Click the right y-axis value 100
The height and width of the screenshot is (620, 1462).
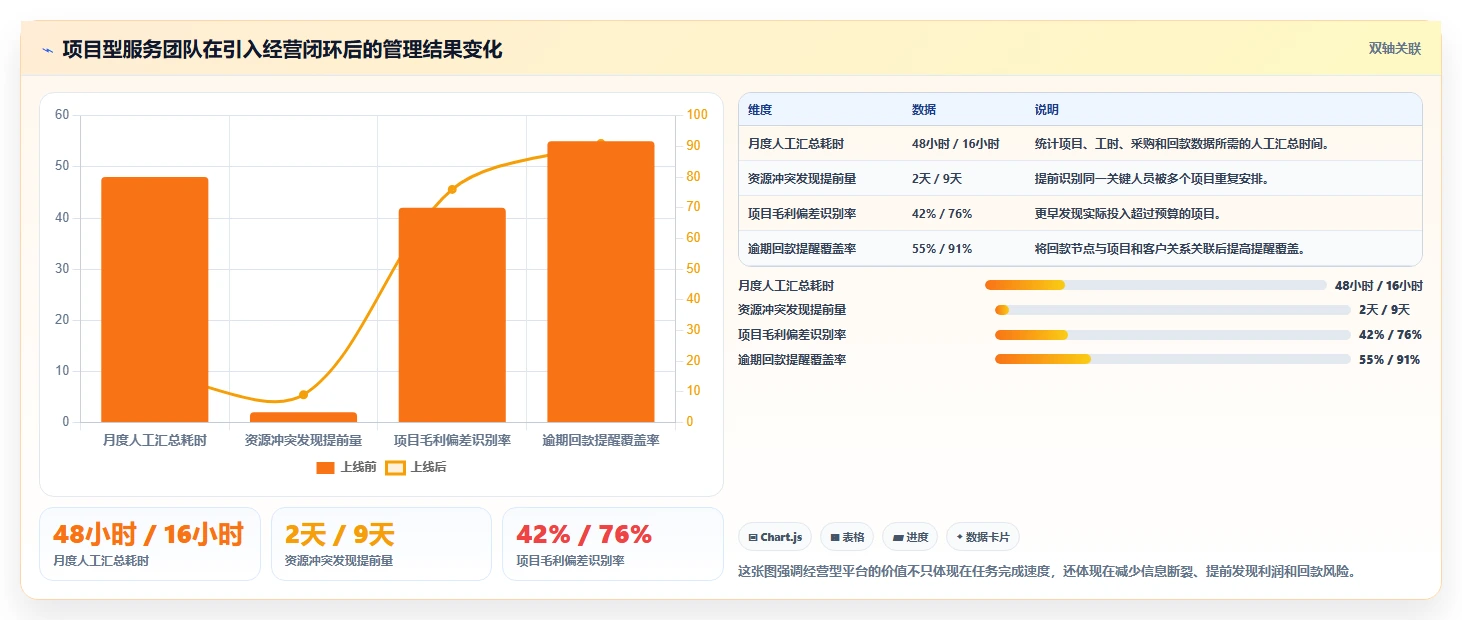[x=696, y=115]
